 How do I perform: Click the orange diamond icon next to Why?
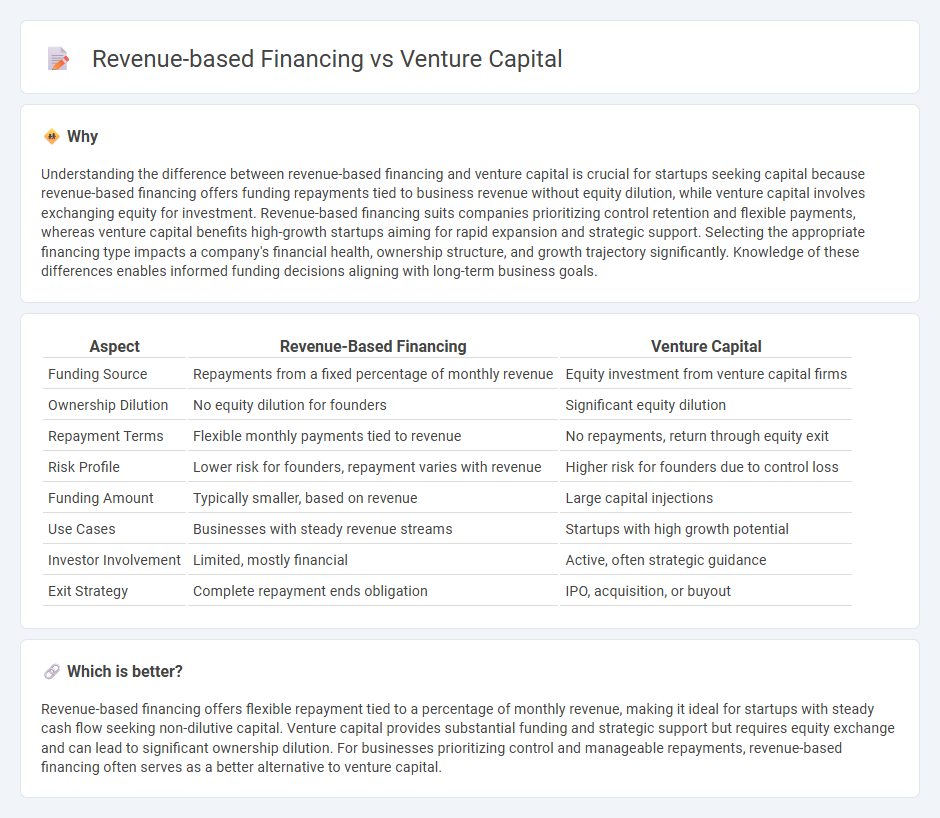point(52,137)
